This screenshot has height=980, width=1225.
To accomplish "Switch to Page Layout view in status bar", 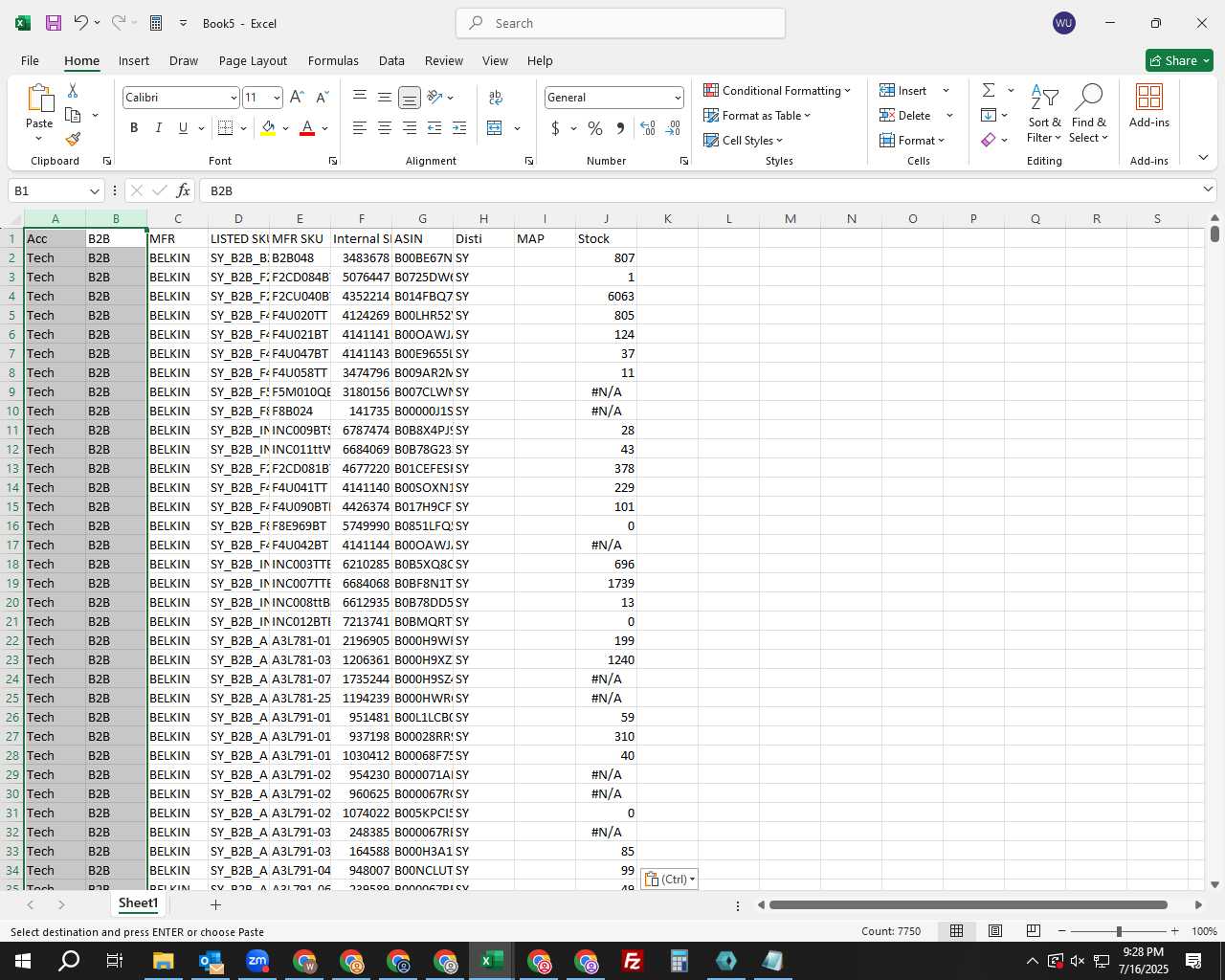I will (995, 931).
